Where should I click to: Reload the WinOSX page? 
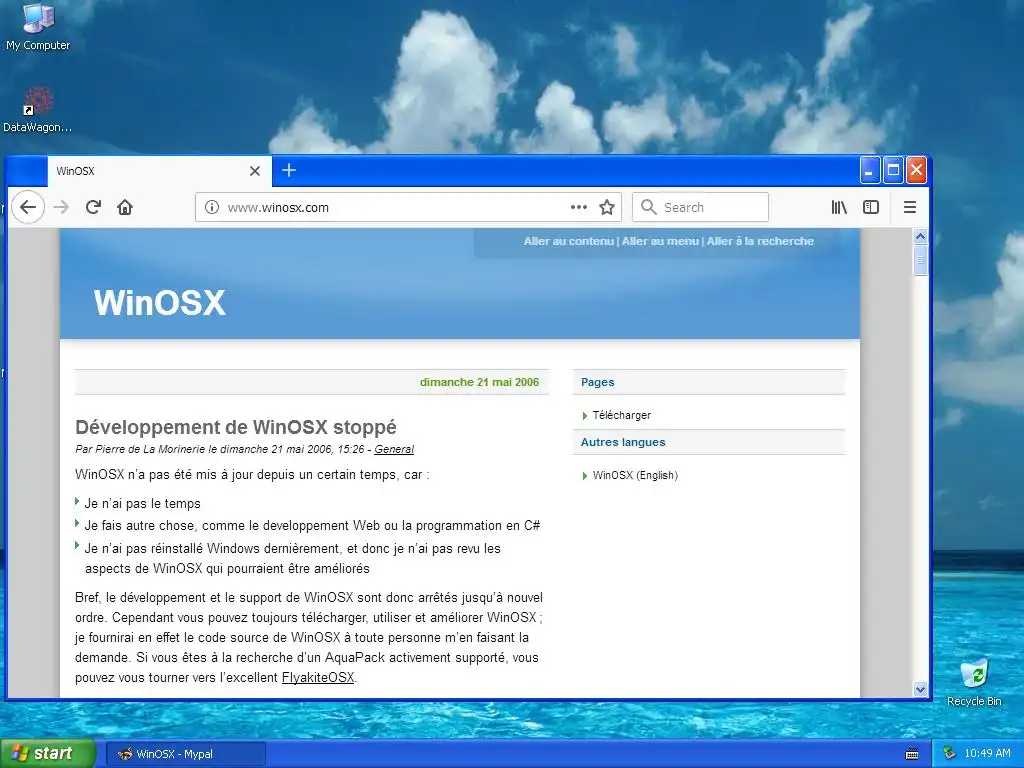93,208
